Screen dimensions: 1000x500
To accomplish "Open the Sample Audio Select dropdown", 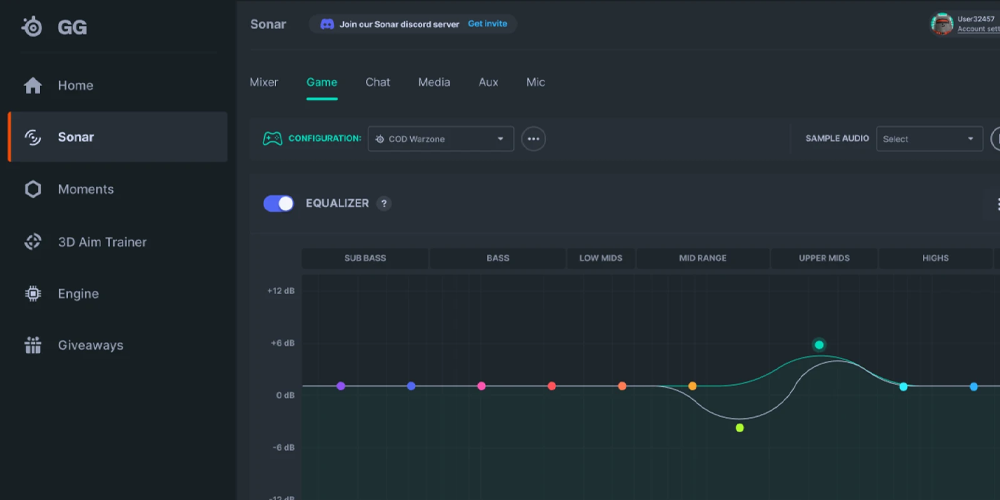I will (x=929, y=139).
